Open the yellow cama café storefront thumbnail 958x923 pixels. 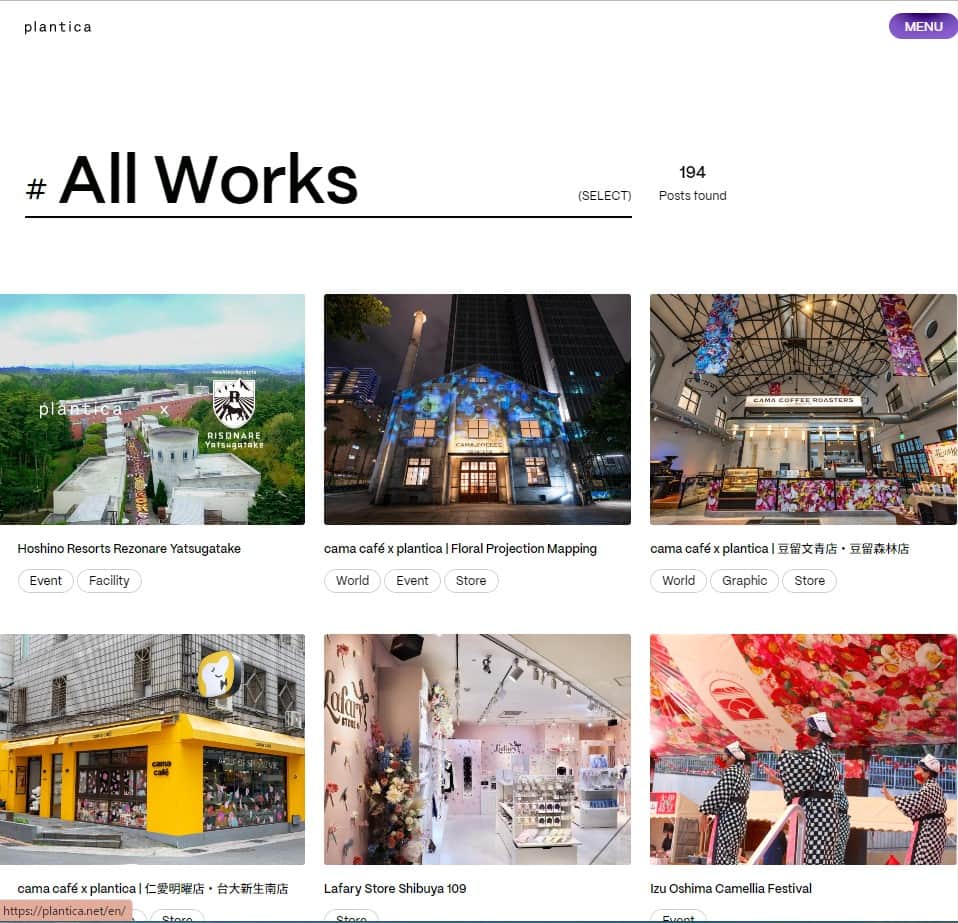[x=152, y=750]
